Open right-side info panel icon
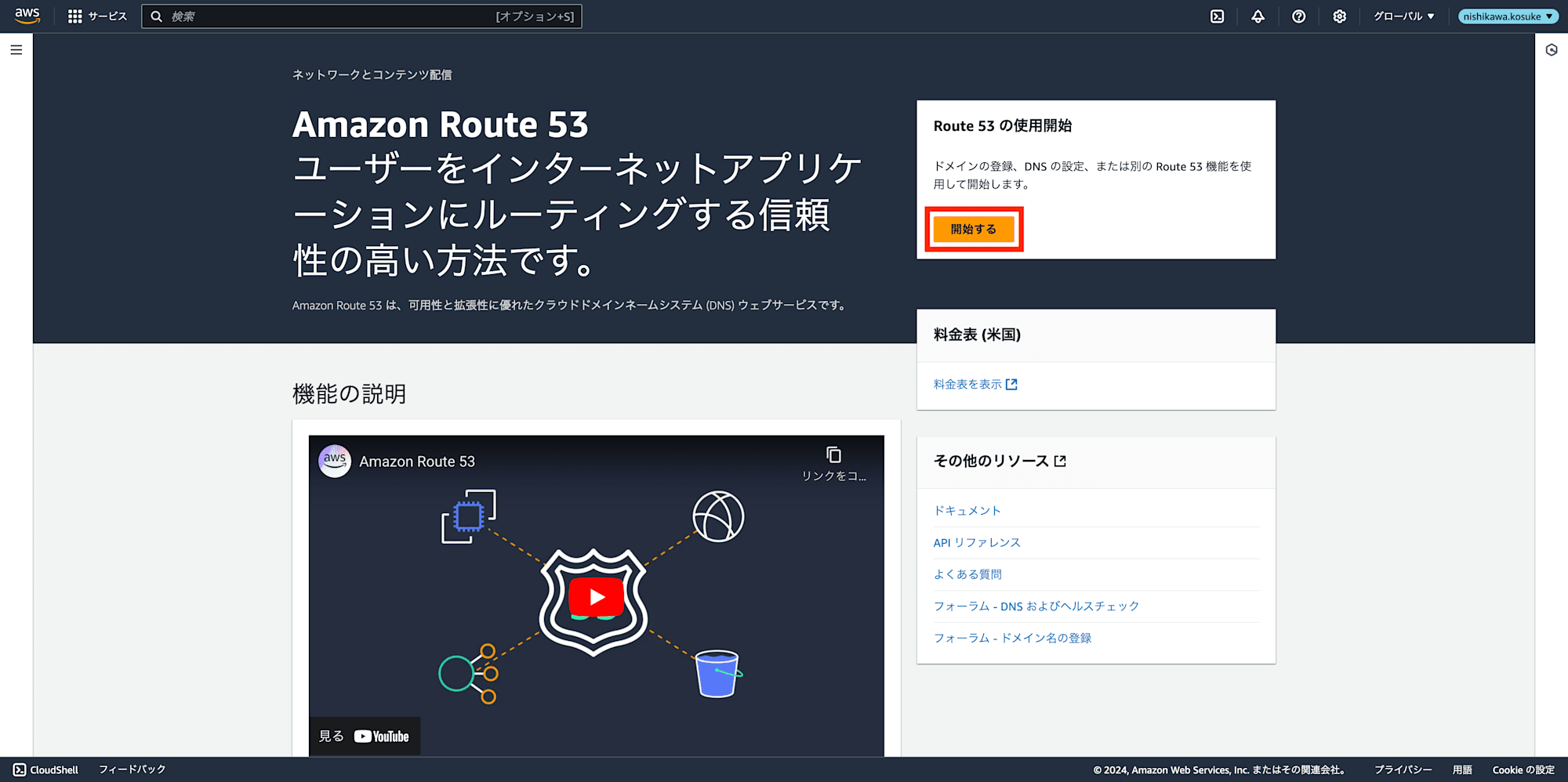1568x782 pixels. [1552, 50]
